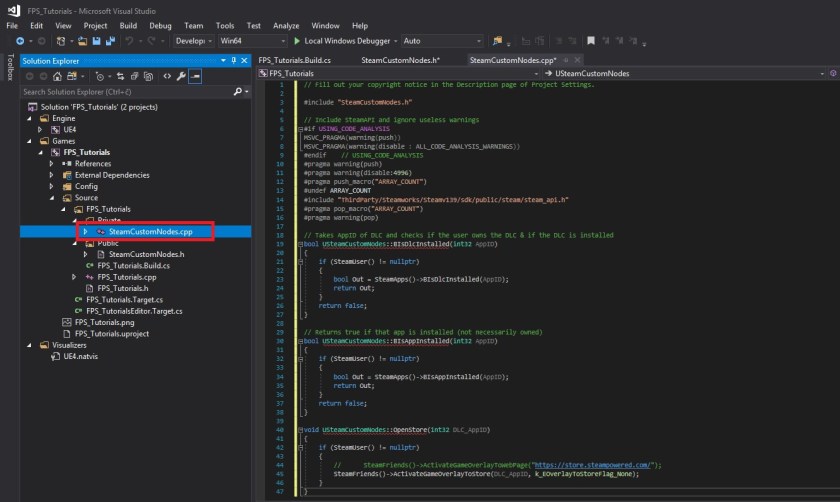Toggle a bookmark with the bookmark icon
Image resolution: width=840 pixels, height=502 pixels.
click(591, 41)
